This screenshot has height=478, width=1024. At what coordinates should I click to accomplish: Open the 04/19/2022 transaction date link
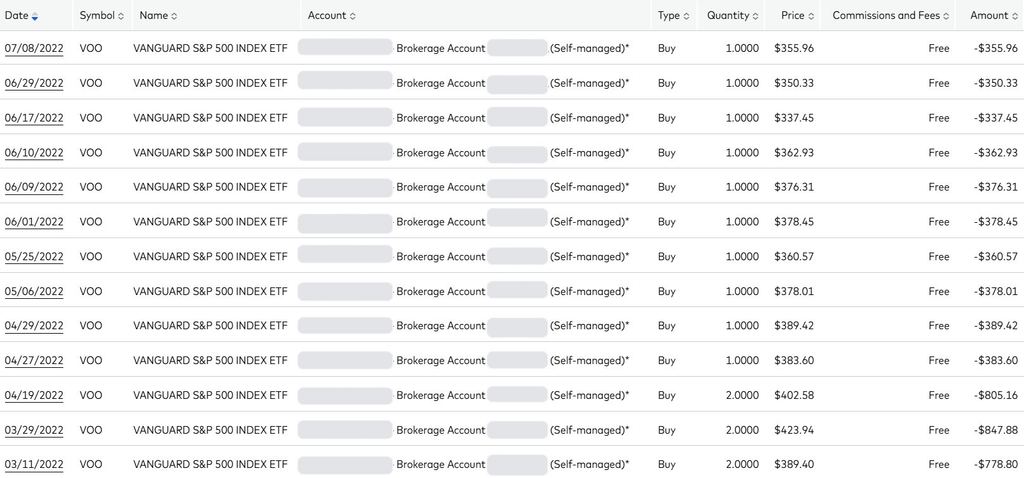[x=34, y=396]
